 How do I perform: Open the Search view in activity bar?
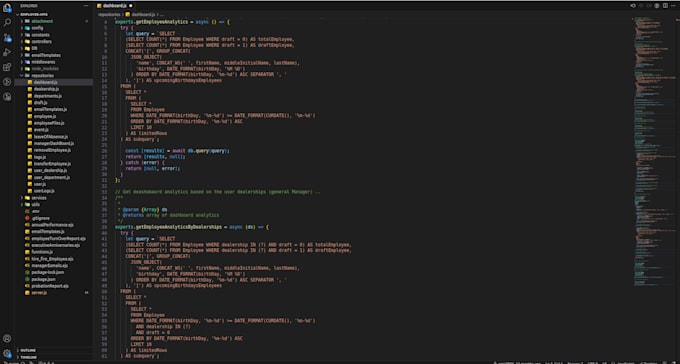click(7, 23)
